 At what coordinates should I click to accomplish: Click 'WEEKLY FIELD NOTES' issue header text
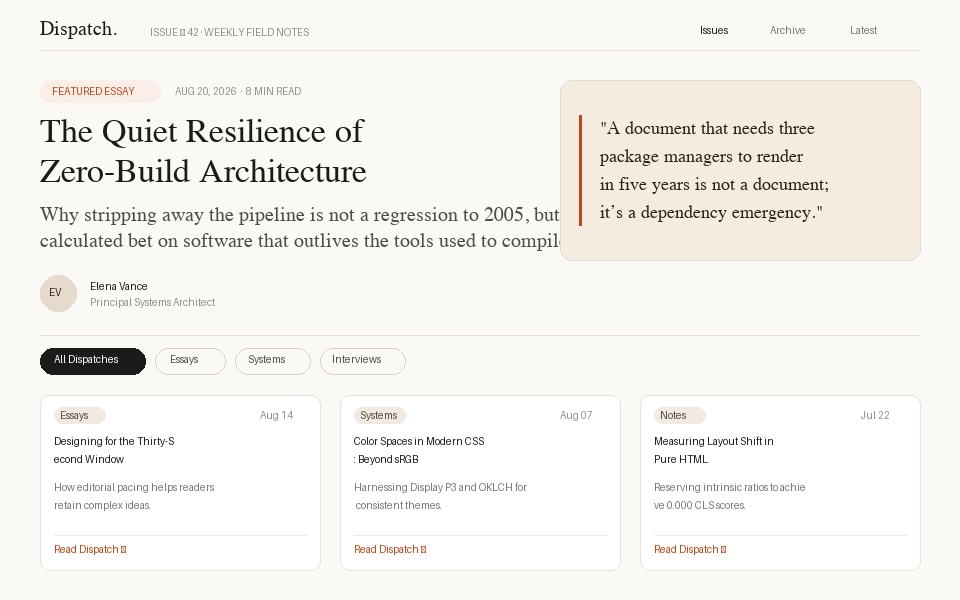coord(257,32)
